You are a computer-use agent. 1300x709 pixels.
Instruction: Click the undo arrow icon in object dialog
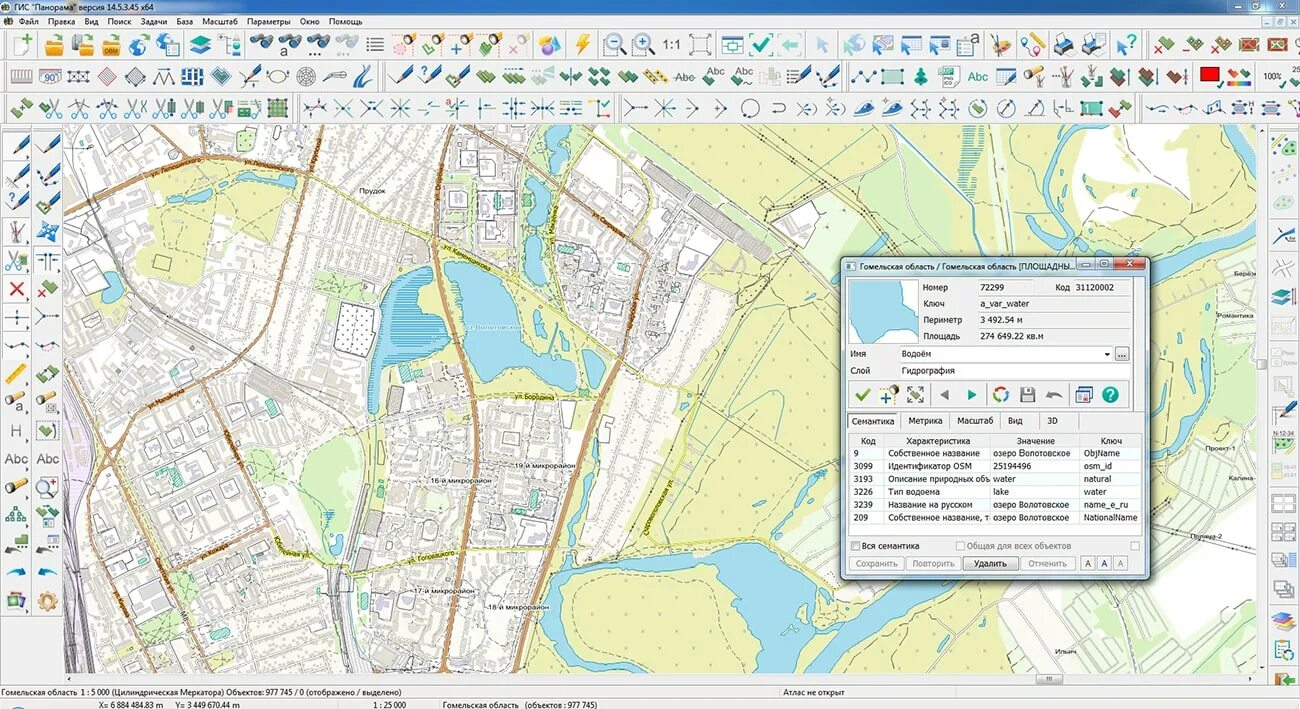coord(1054,395)
